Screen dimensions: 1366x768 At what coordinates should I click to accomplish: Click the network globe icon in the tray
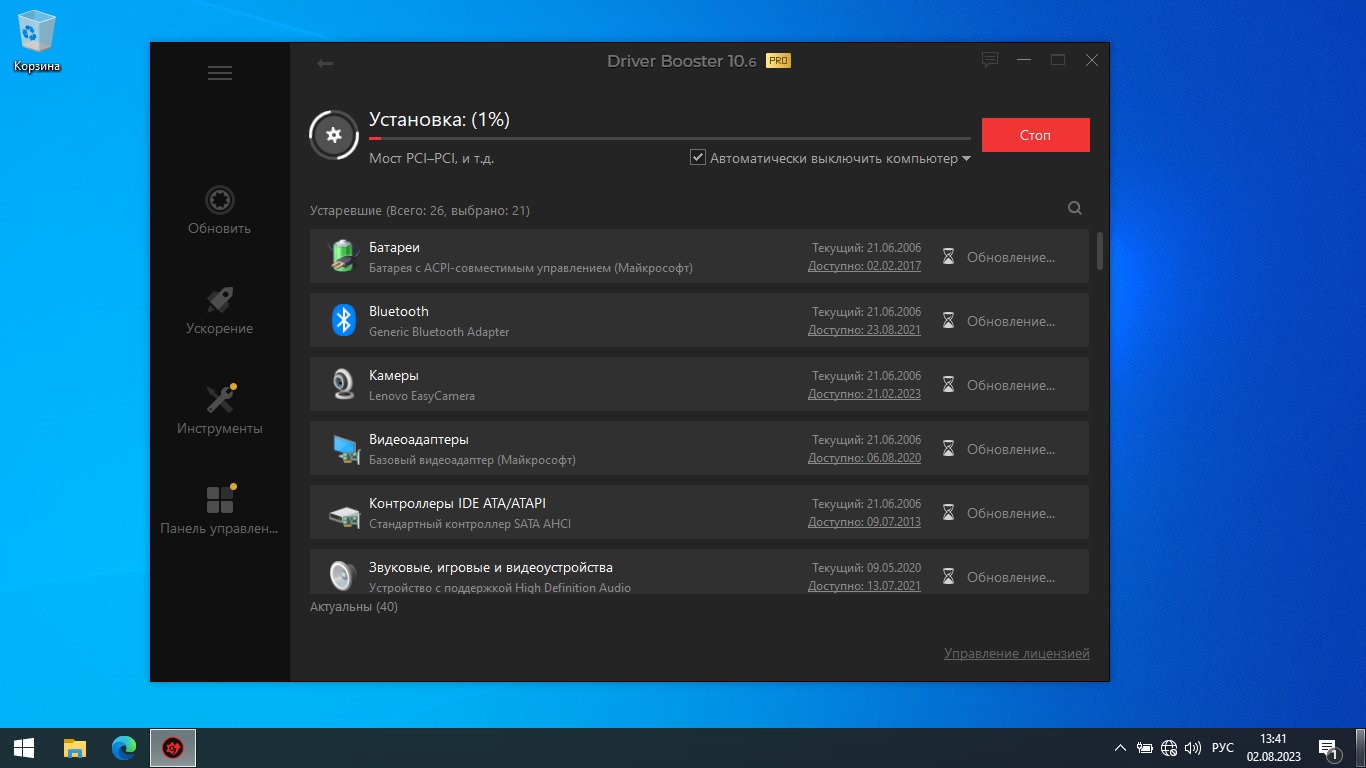(1169, 748)
